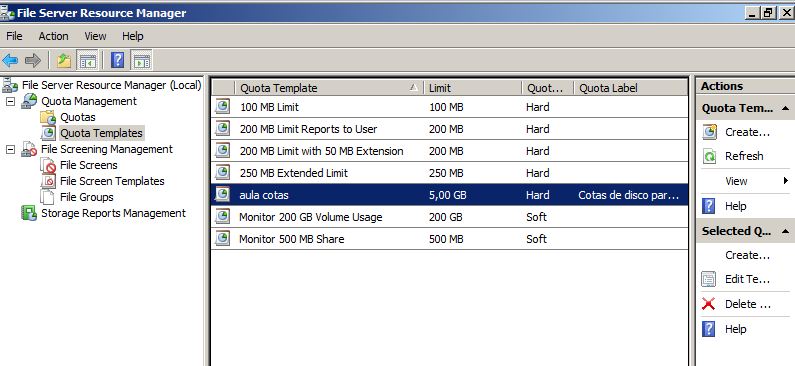
Task: Toggle sort arrow on Quota Template column
Action: coord(414,87)
